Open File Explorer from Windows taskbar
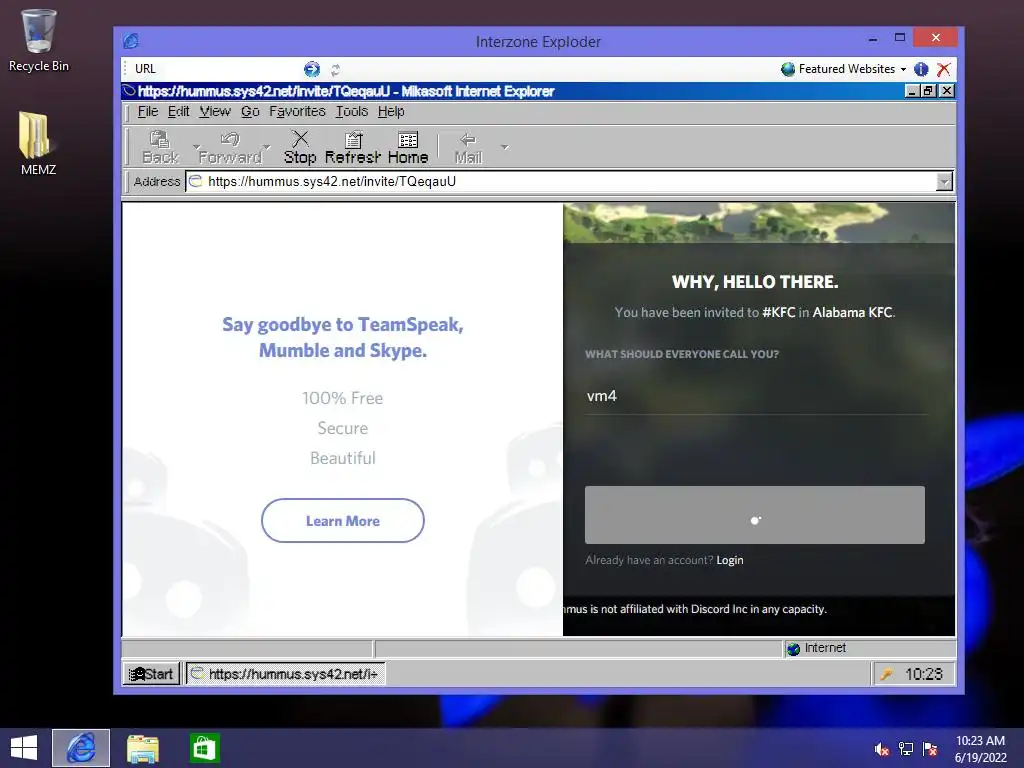 142,748
